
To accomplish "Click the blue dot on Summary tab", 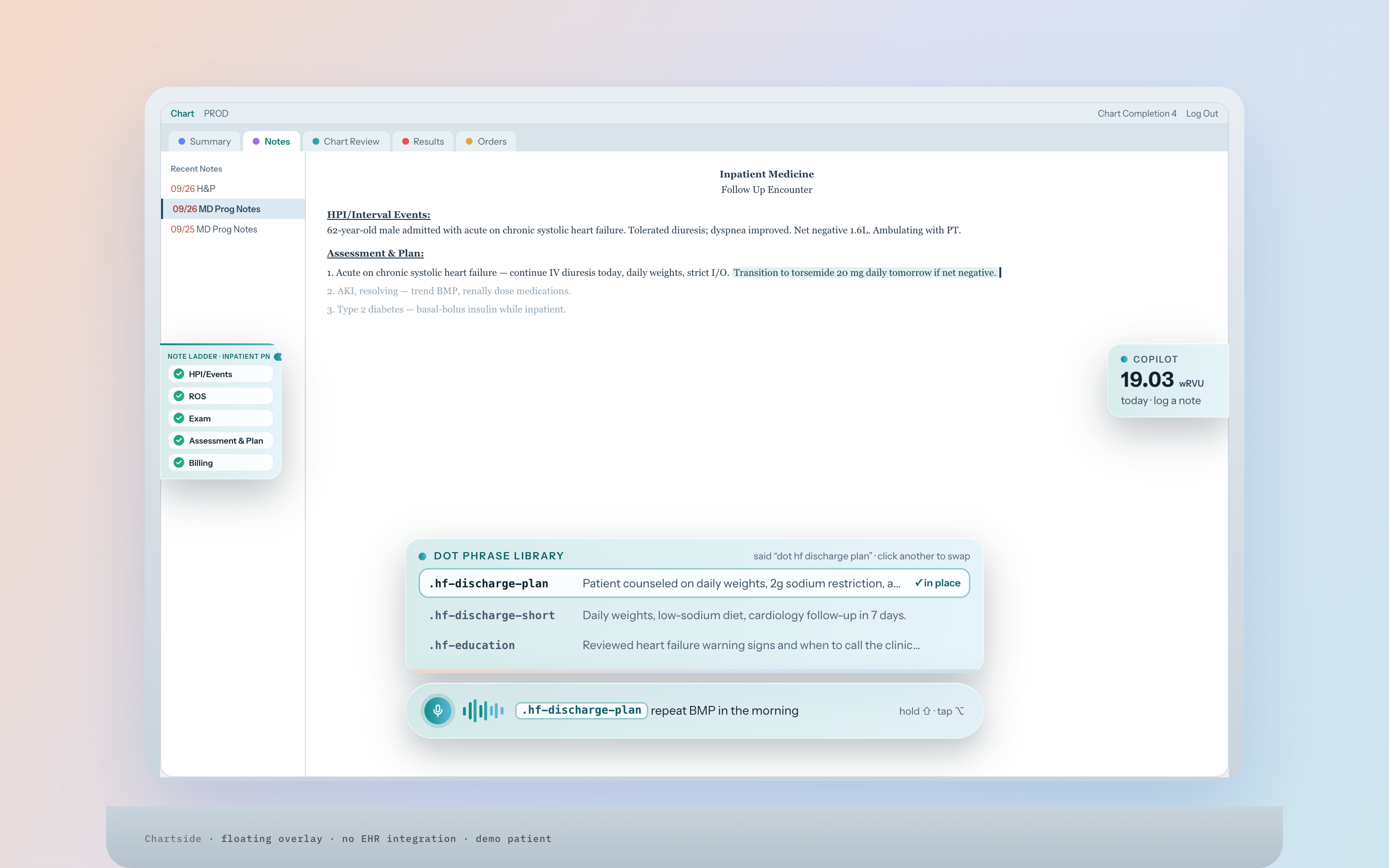I will pyautogui.click(x=182, y=141).
